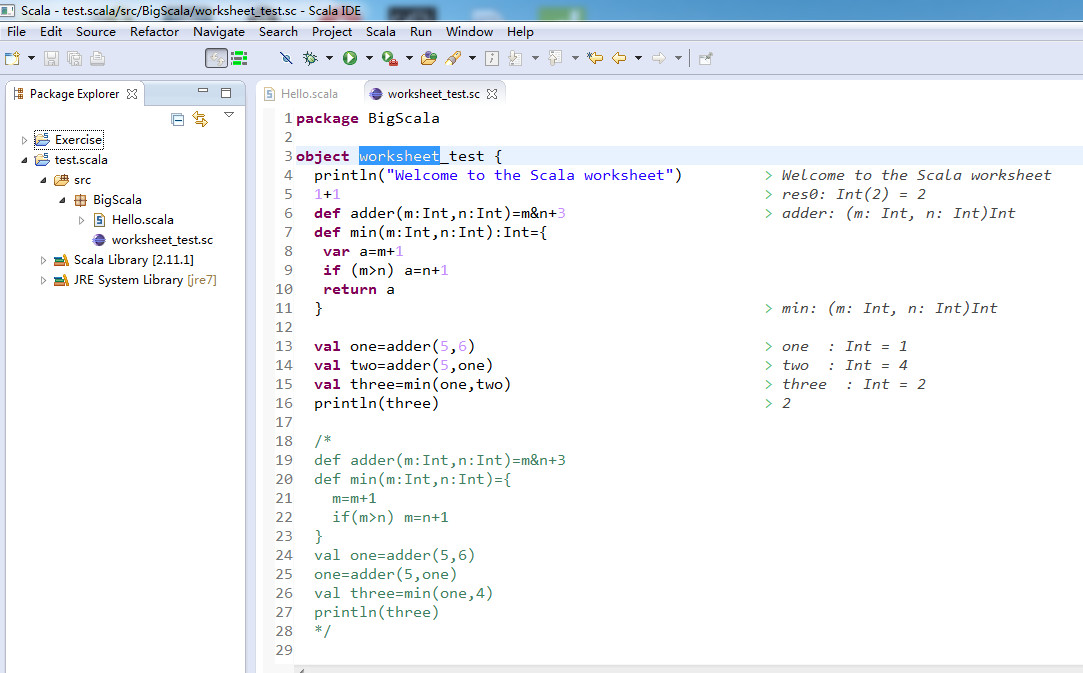This screenshot has width=1083, height=673.
Task: Open the File menu
Action: tap(16, 32)
